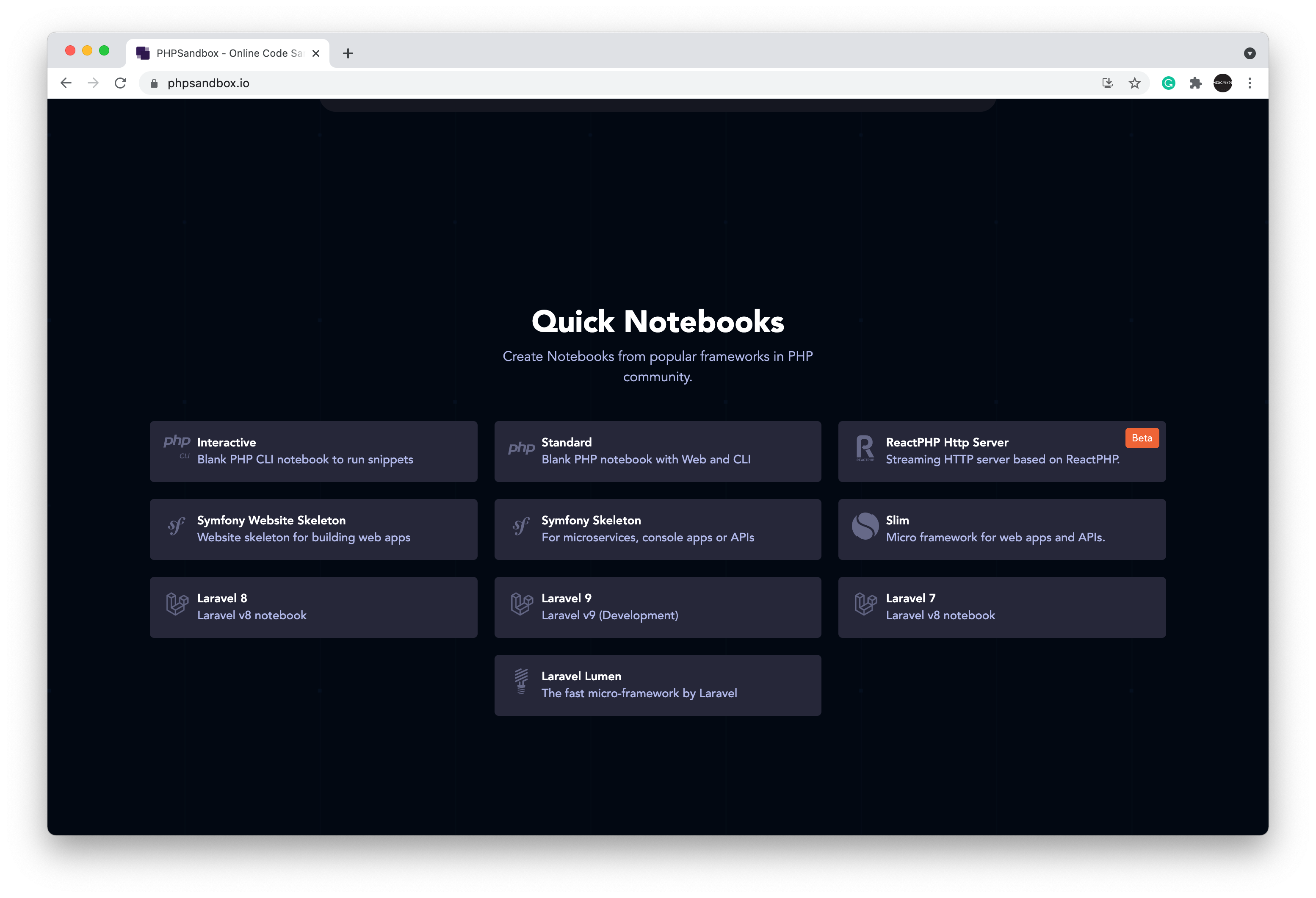This screenshot has width=1316, height=898.
Task: Click the Symfony Website Skeleton logo
Action: pos(176,527)
